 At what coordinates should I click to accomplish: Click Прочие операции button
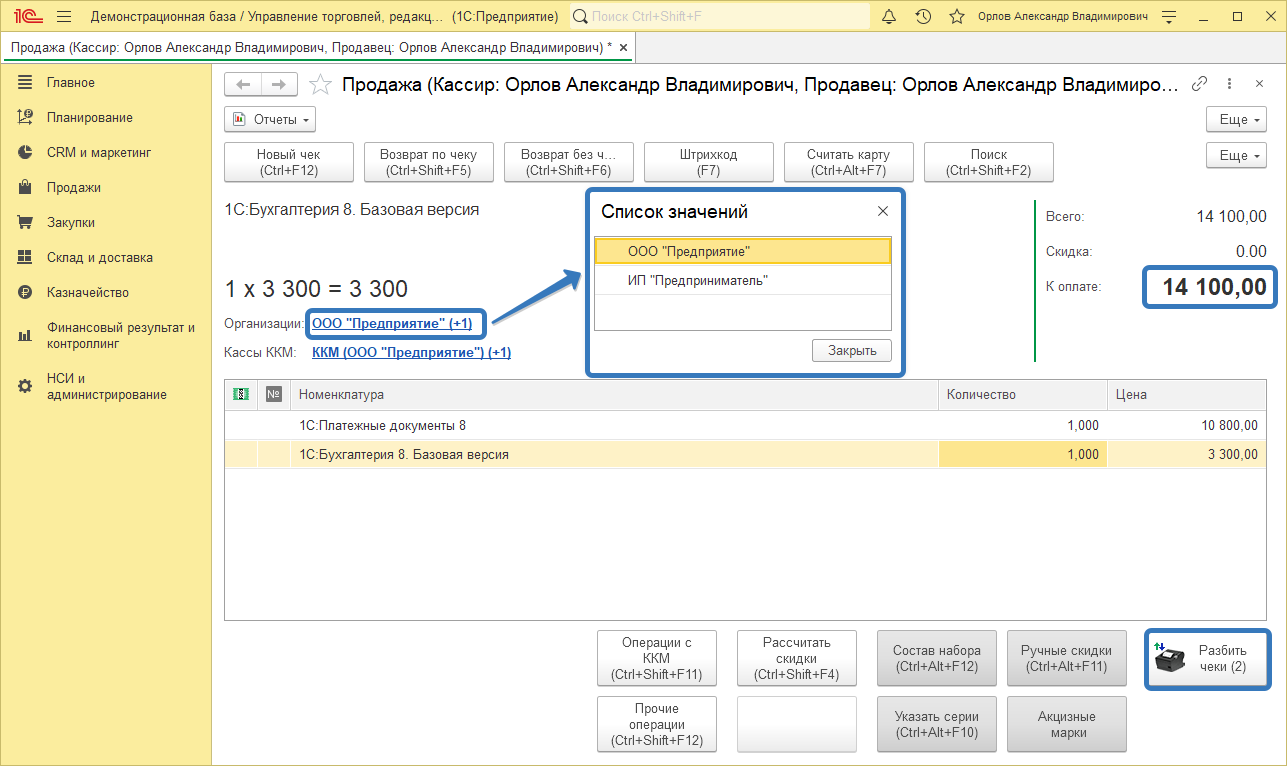click(657, 724)
